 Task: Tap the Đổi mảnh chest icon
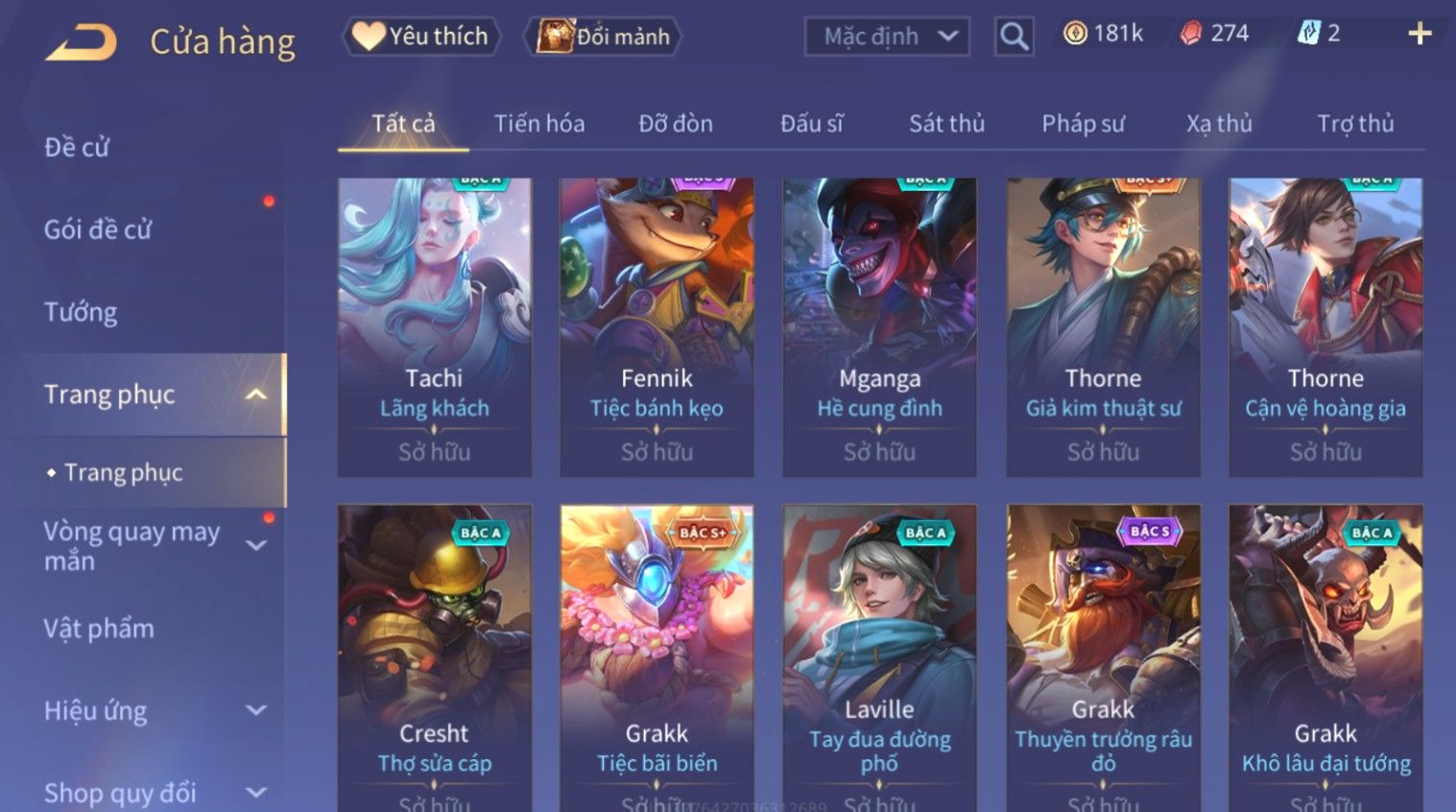[x=554, y=36]
